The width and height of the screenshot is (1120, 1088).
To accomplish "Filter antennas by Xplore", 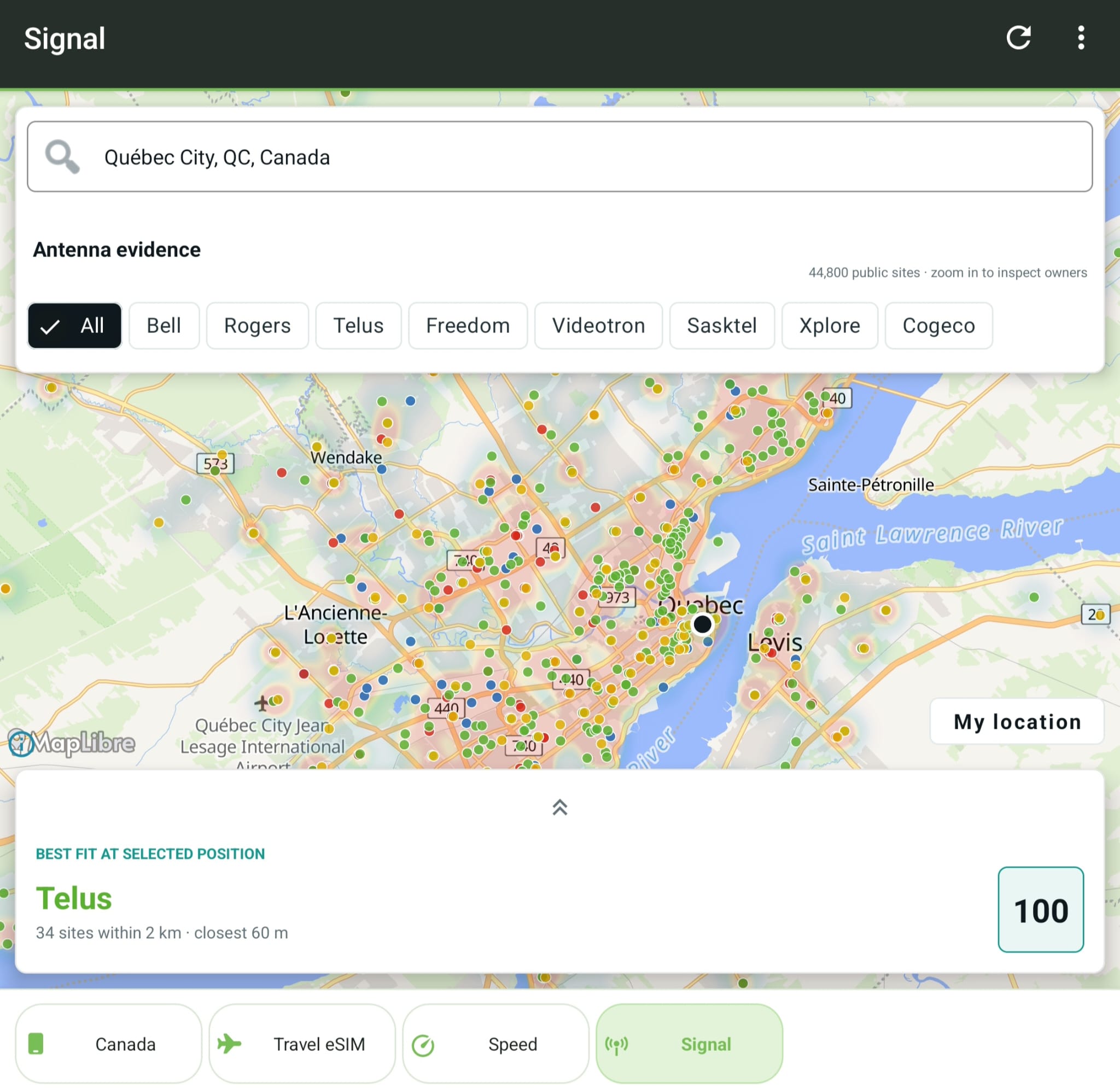I will click(830, 325).
